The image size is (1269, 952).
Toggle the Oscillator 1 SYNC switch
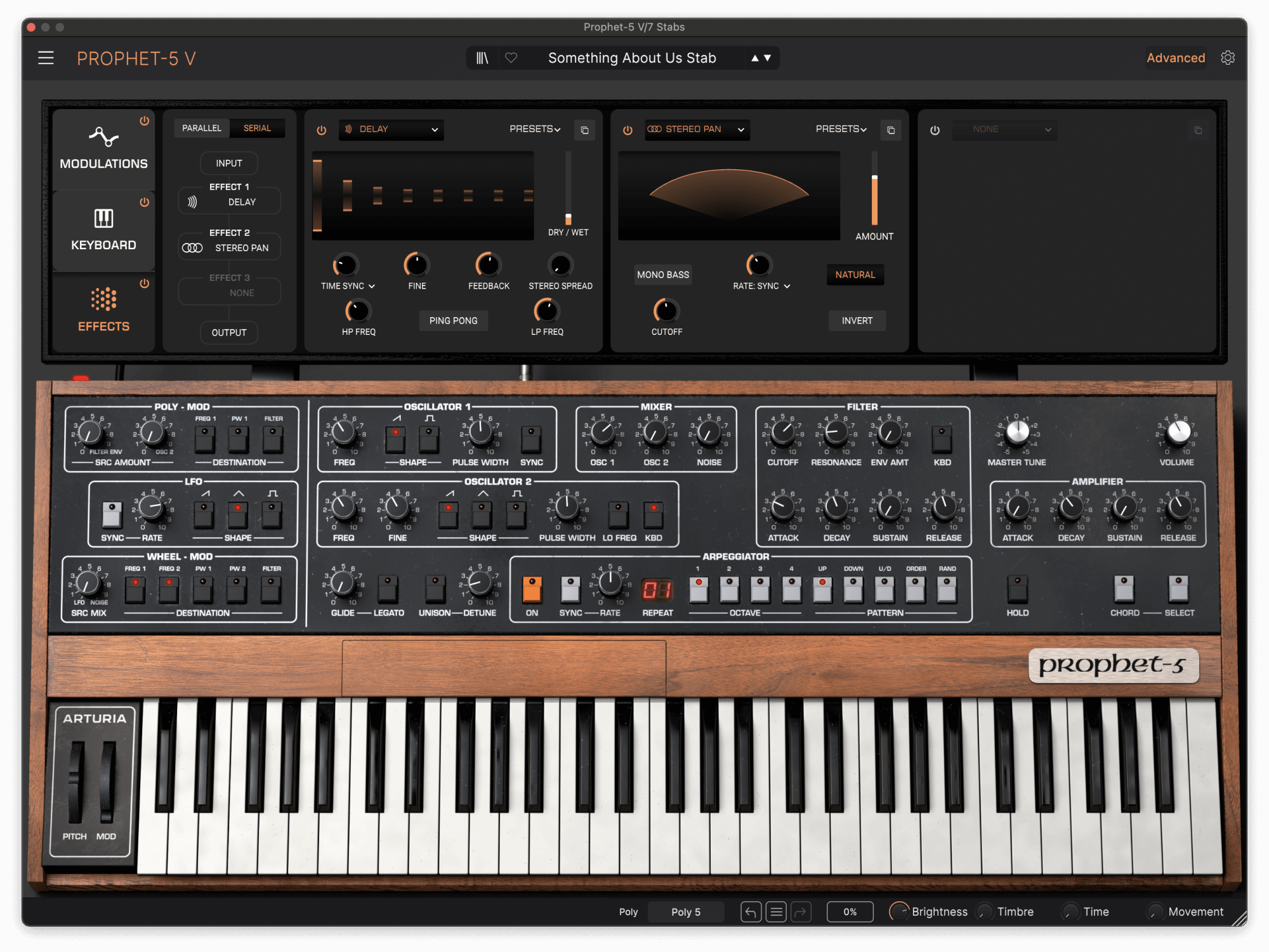531,439
